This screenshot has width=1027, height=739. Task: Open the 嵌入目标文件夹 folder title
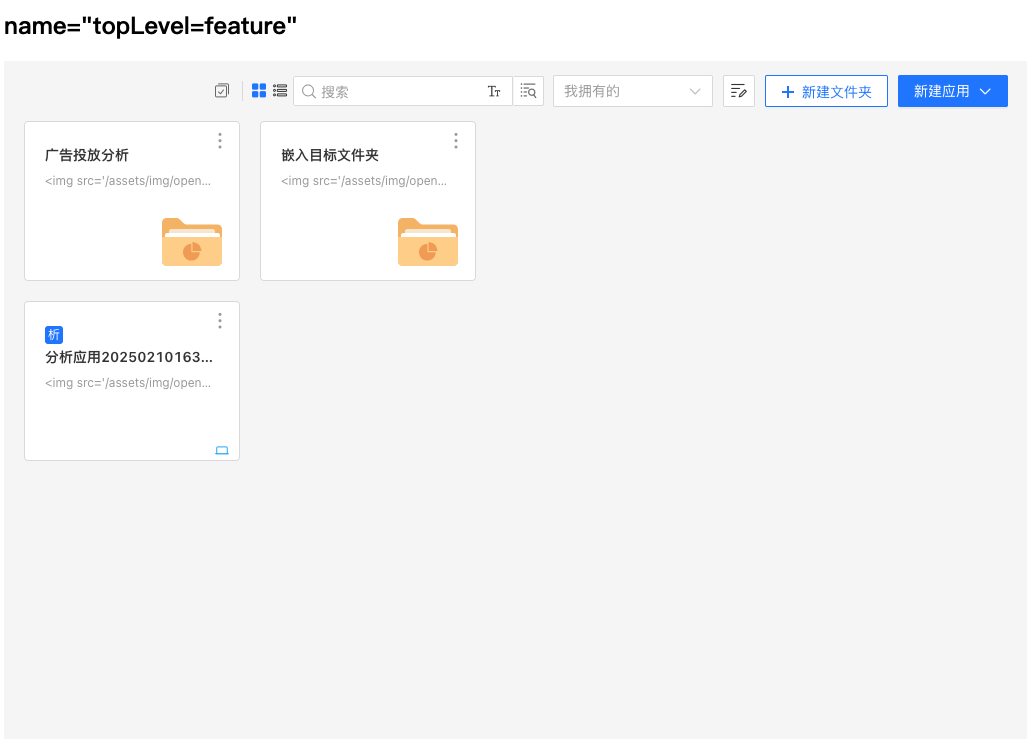330,155
